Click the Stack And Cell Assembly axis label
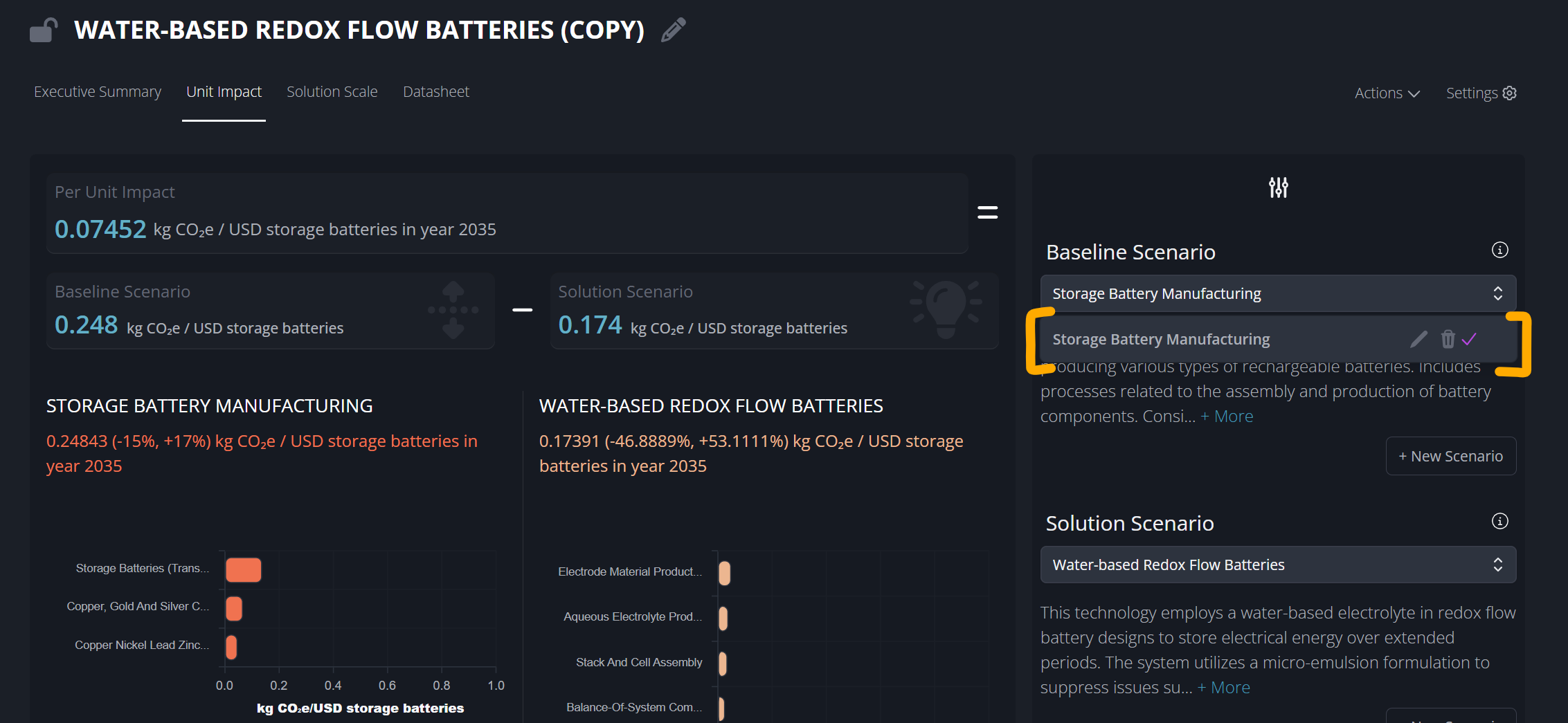 click(x=639, y=662)
